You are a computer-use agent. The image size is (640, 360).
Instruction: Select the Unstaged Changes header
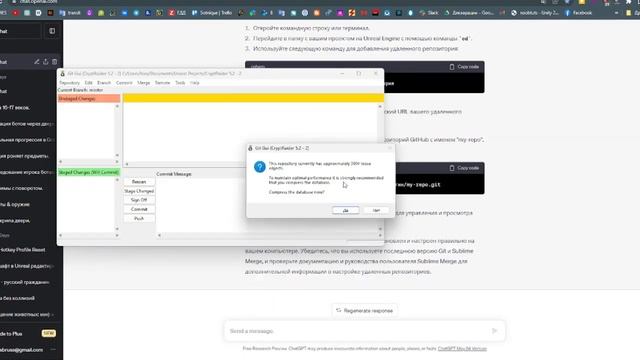(x=89, y=98)
